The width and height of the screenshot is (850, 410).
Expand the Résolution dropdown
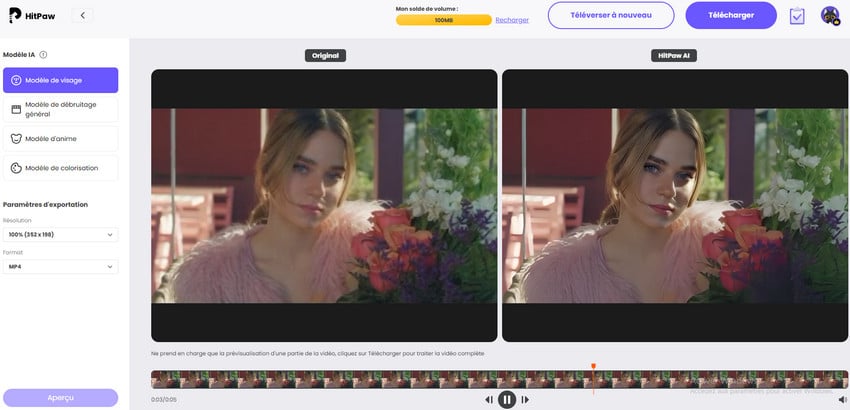[60, 234]
